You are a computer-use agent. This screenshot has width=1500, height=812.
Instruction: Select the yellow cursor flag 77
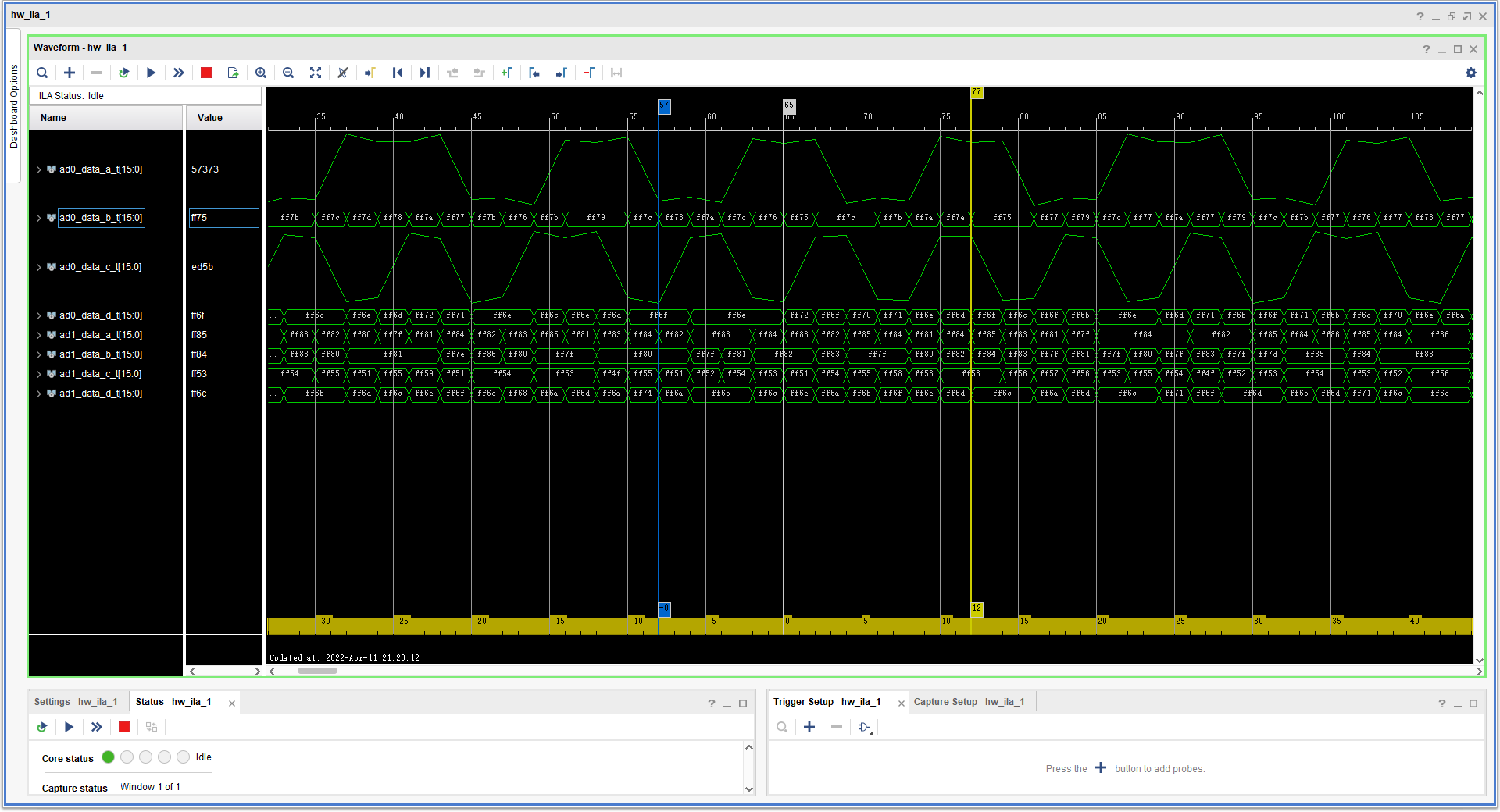(x=977, y=92)
